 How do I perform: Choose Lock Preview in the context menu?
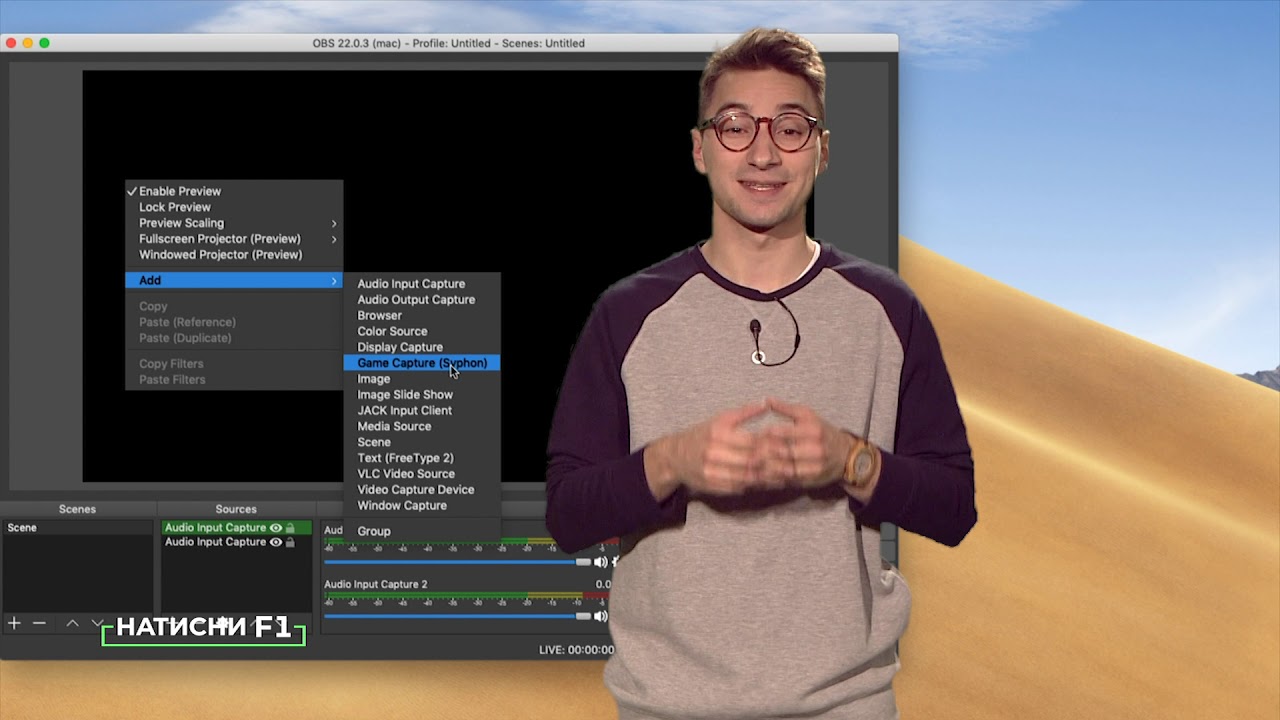point(234,207)
